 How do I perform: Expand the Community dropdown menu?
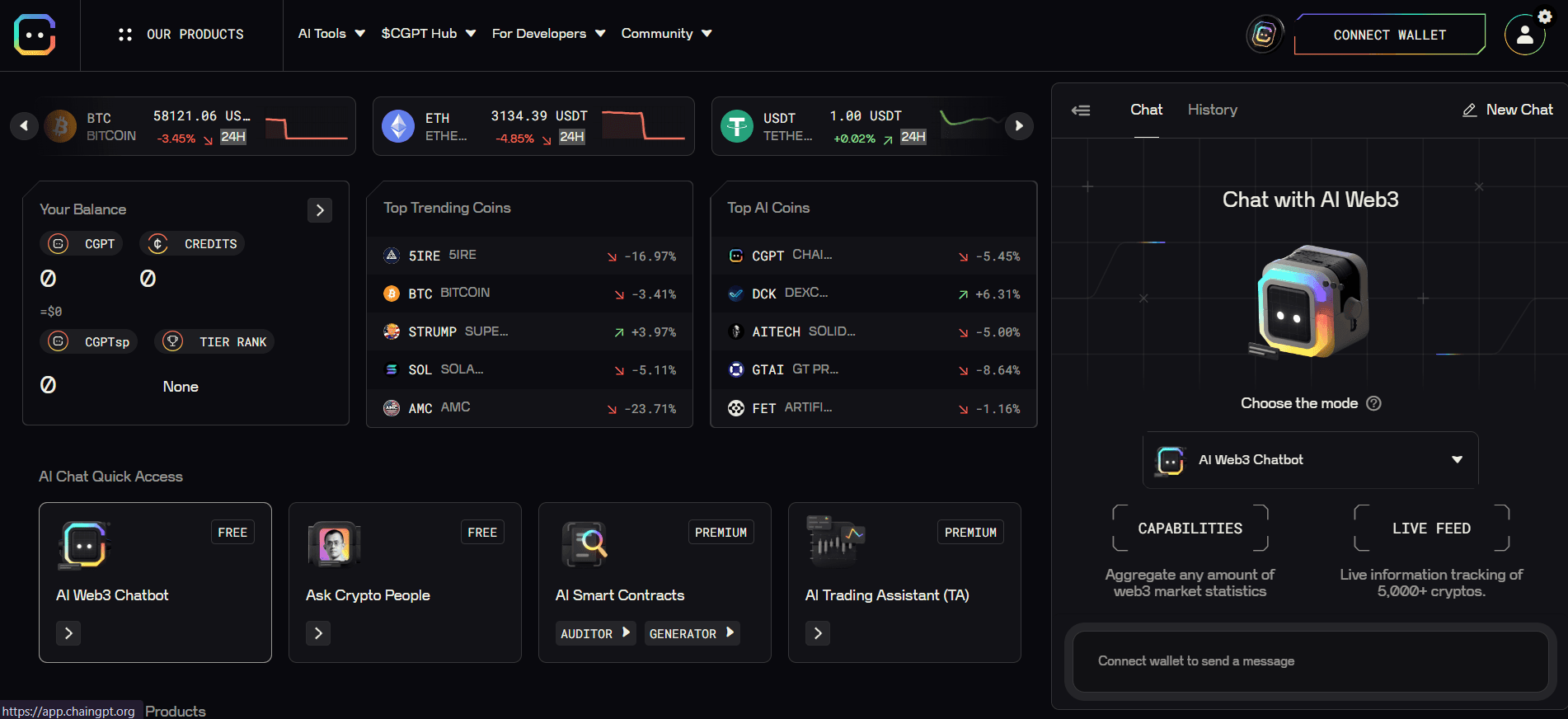point(666,34)
